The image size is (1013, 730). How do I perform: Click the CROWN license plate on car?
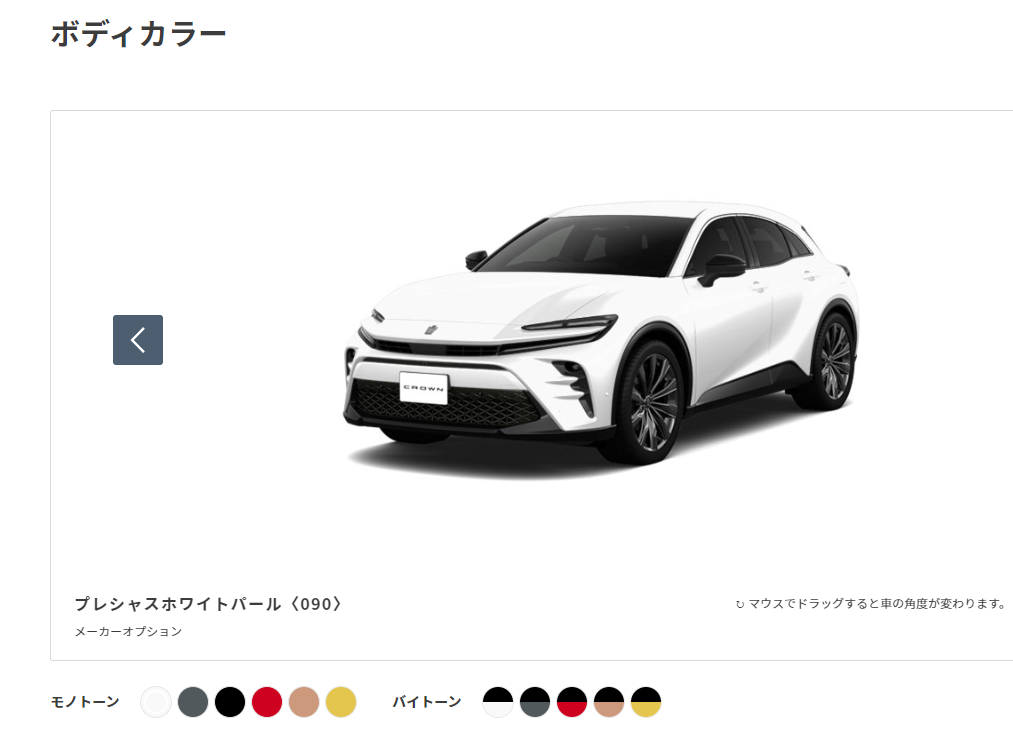pyautogui.click(x=424, y=388)
